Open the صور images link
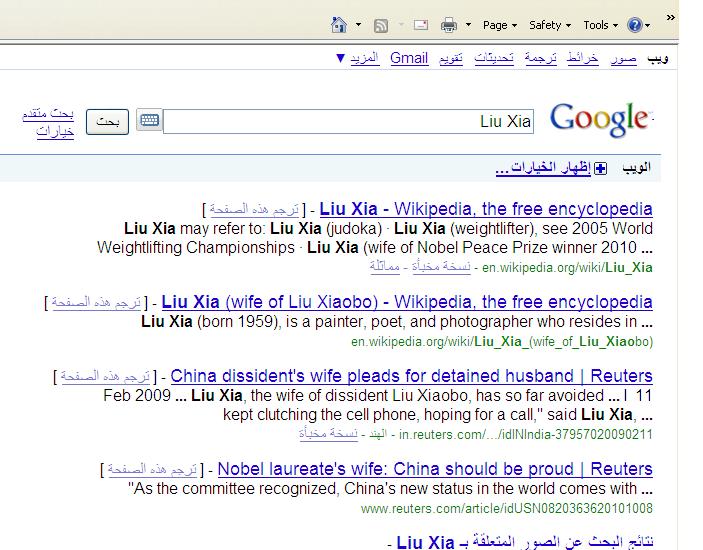 pyautogui.click(x=623, y=58)
